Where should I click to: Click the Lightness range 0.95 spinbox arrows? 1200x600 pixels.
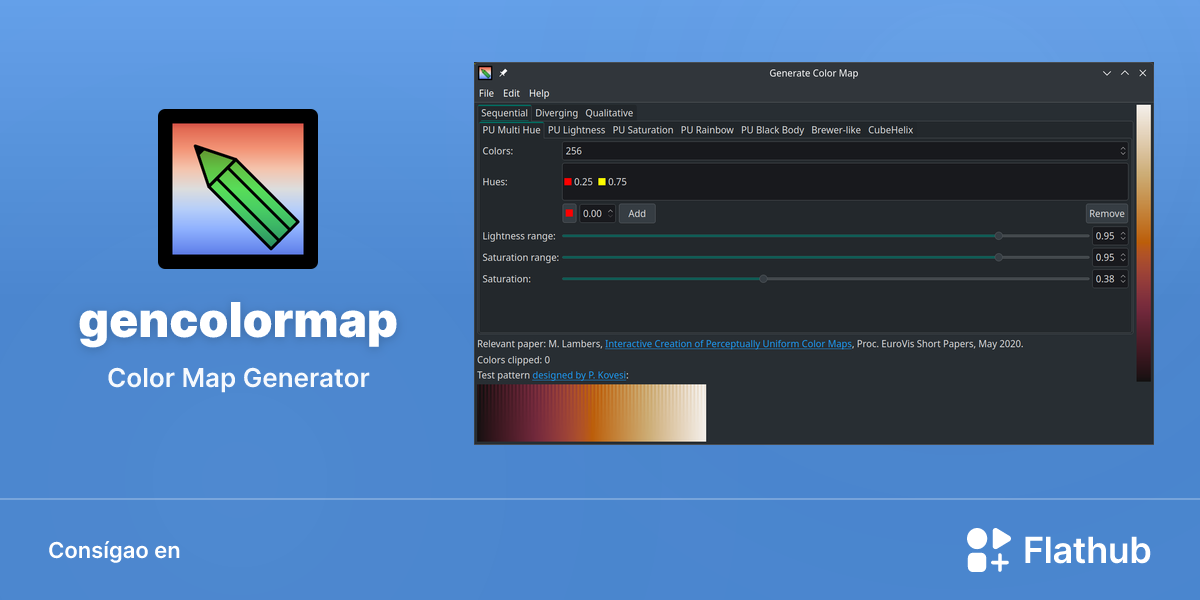1122,236
